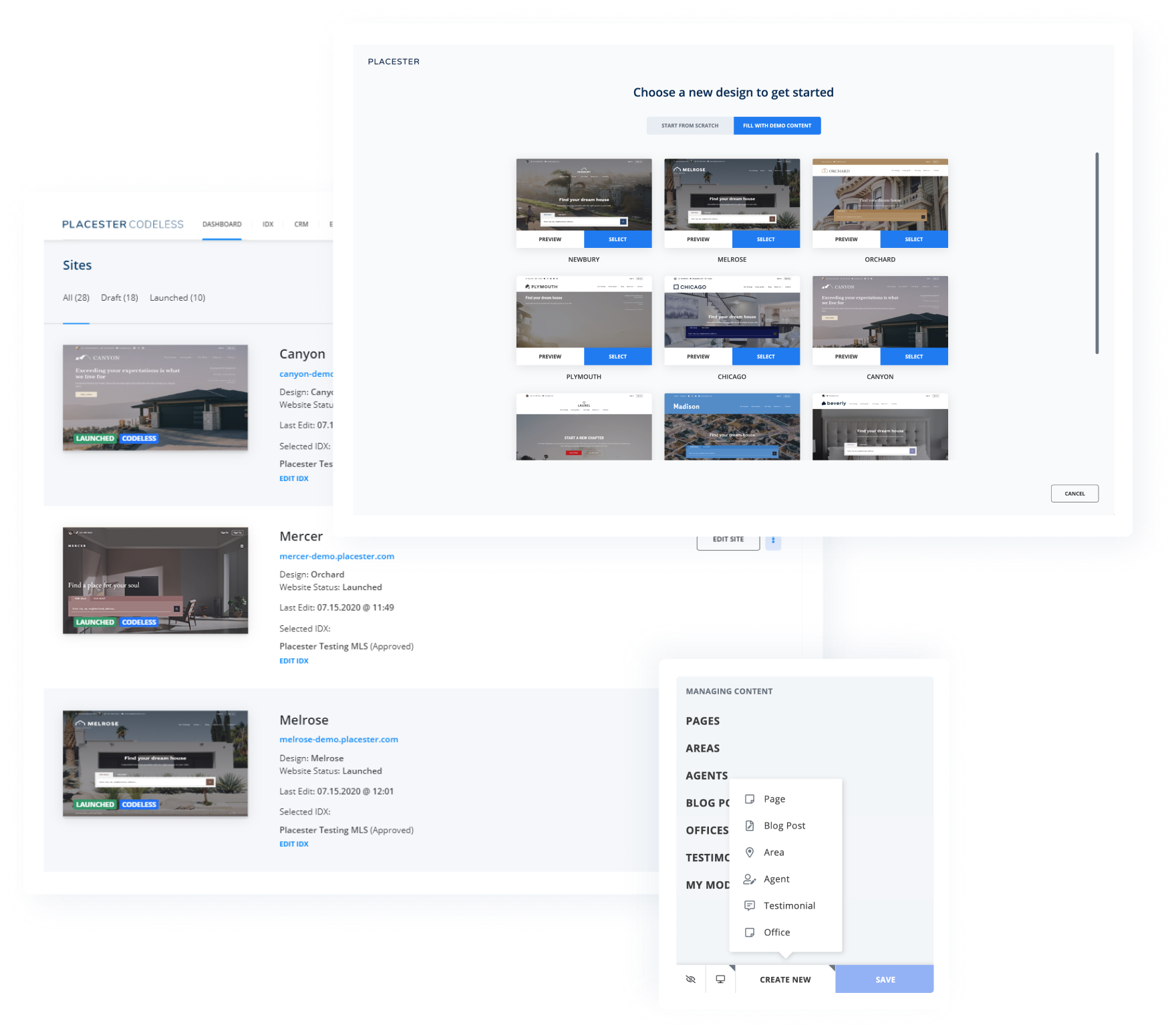The width and height of the screenshot is (1176, 1033).
Task: Open the melrose-demo.placester.com link
Action: (339, 740)
